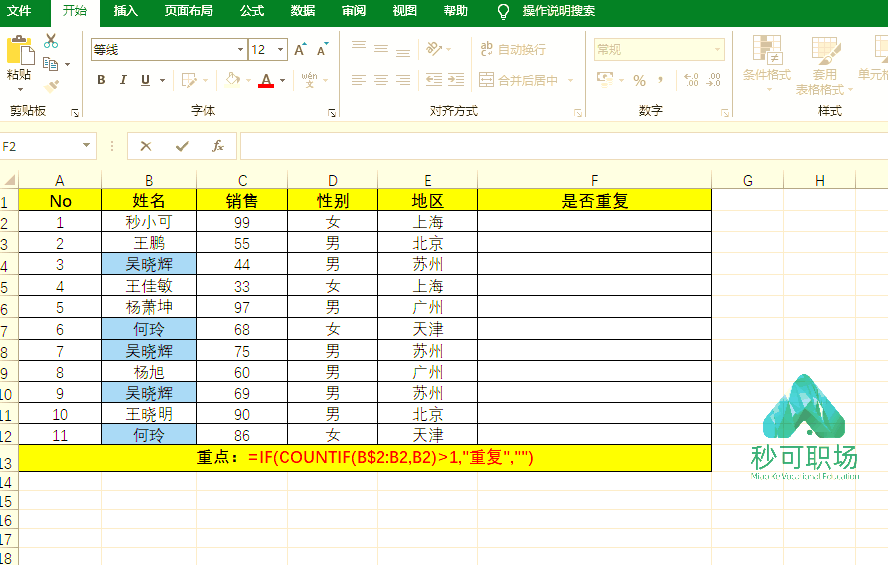Screen dimensions: 888x565
Task: Click the Format Painter brush icon
Action: coord(51,86)
